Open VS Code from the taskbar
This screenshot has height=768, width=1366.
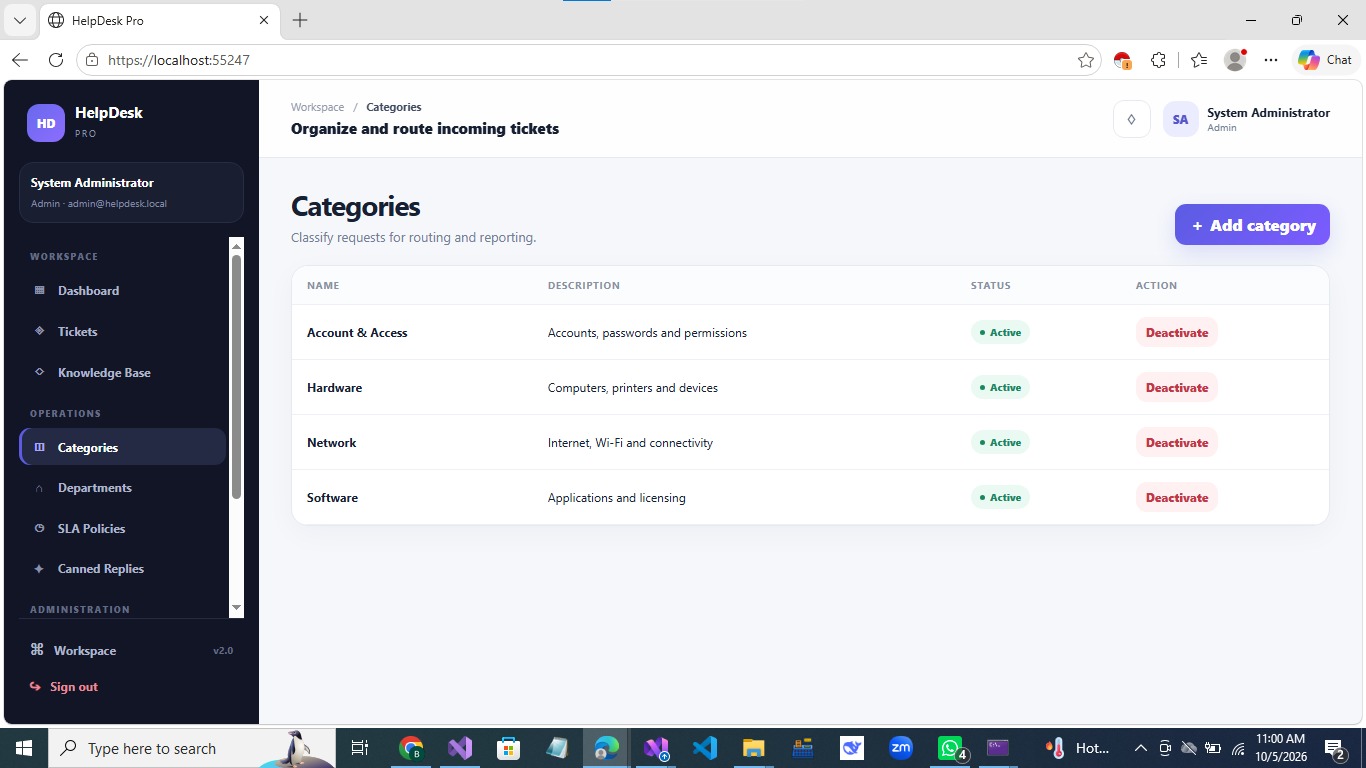(705, 747)
